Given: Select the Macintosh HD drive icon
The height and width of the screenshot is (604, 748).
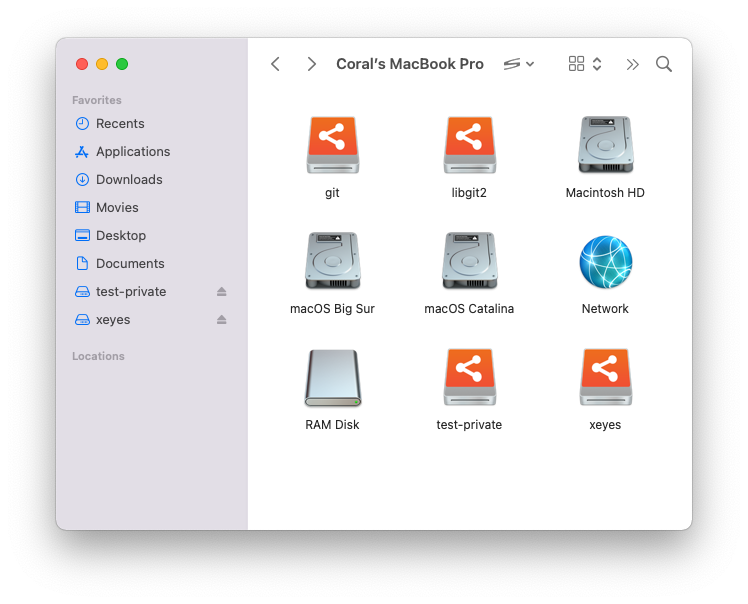Looking at the screenshot, I should [605, 145].
